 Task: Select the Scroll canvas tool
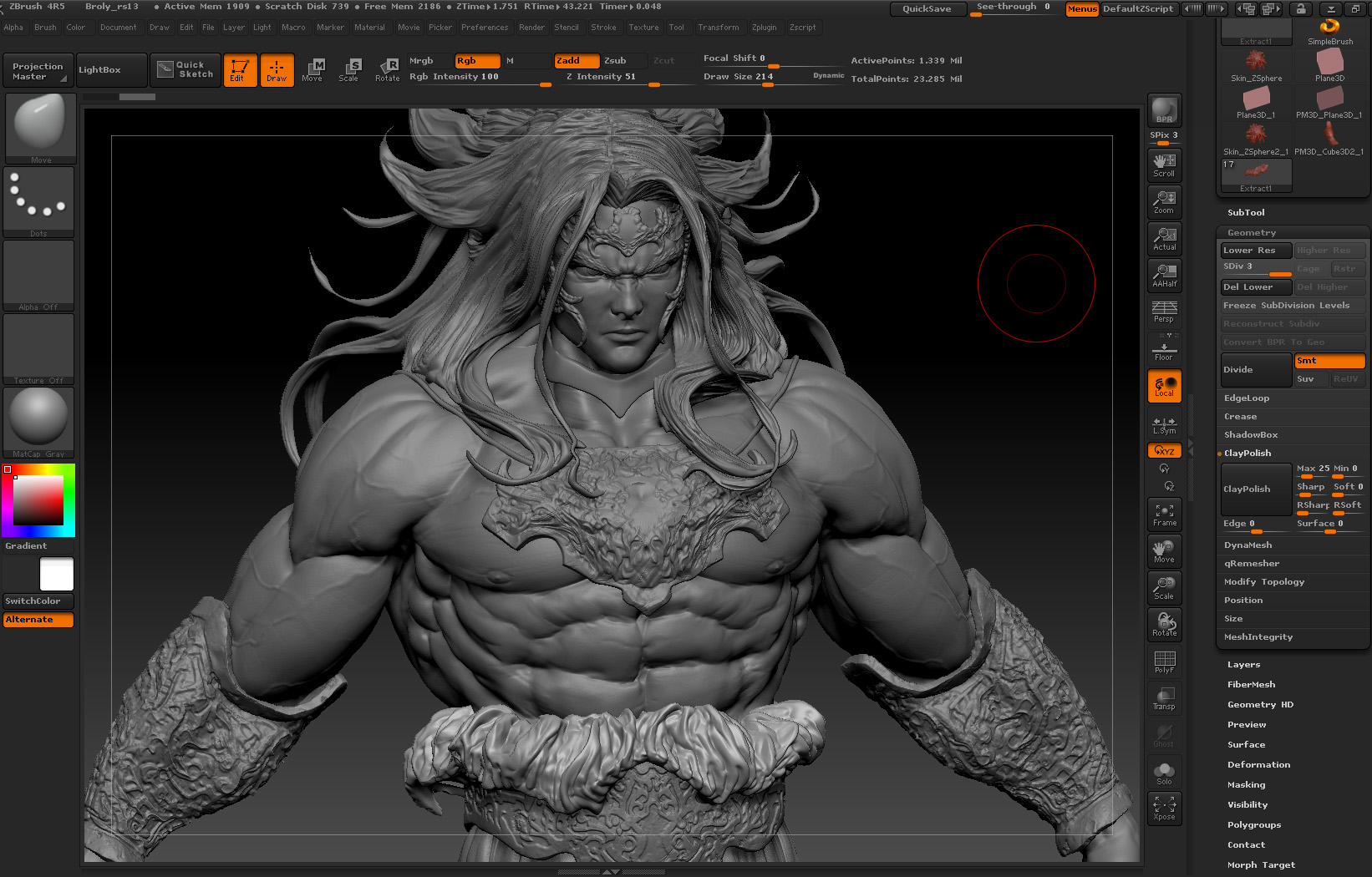tap(1164, 165)
